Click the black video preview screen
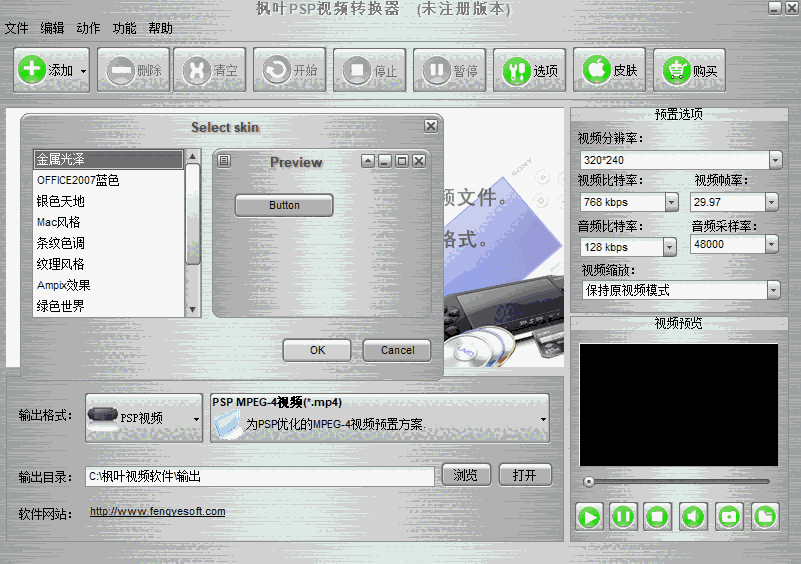The height and width of the screenshot is (564, 801). click(678, 405)
